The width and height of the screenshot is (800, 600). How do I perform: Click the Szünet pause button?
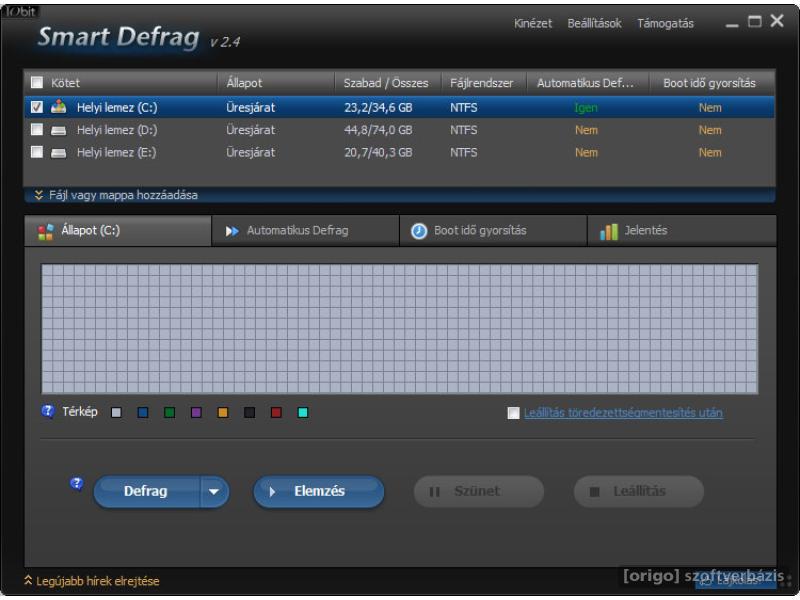click(479, 492)
